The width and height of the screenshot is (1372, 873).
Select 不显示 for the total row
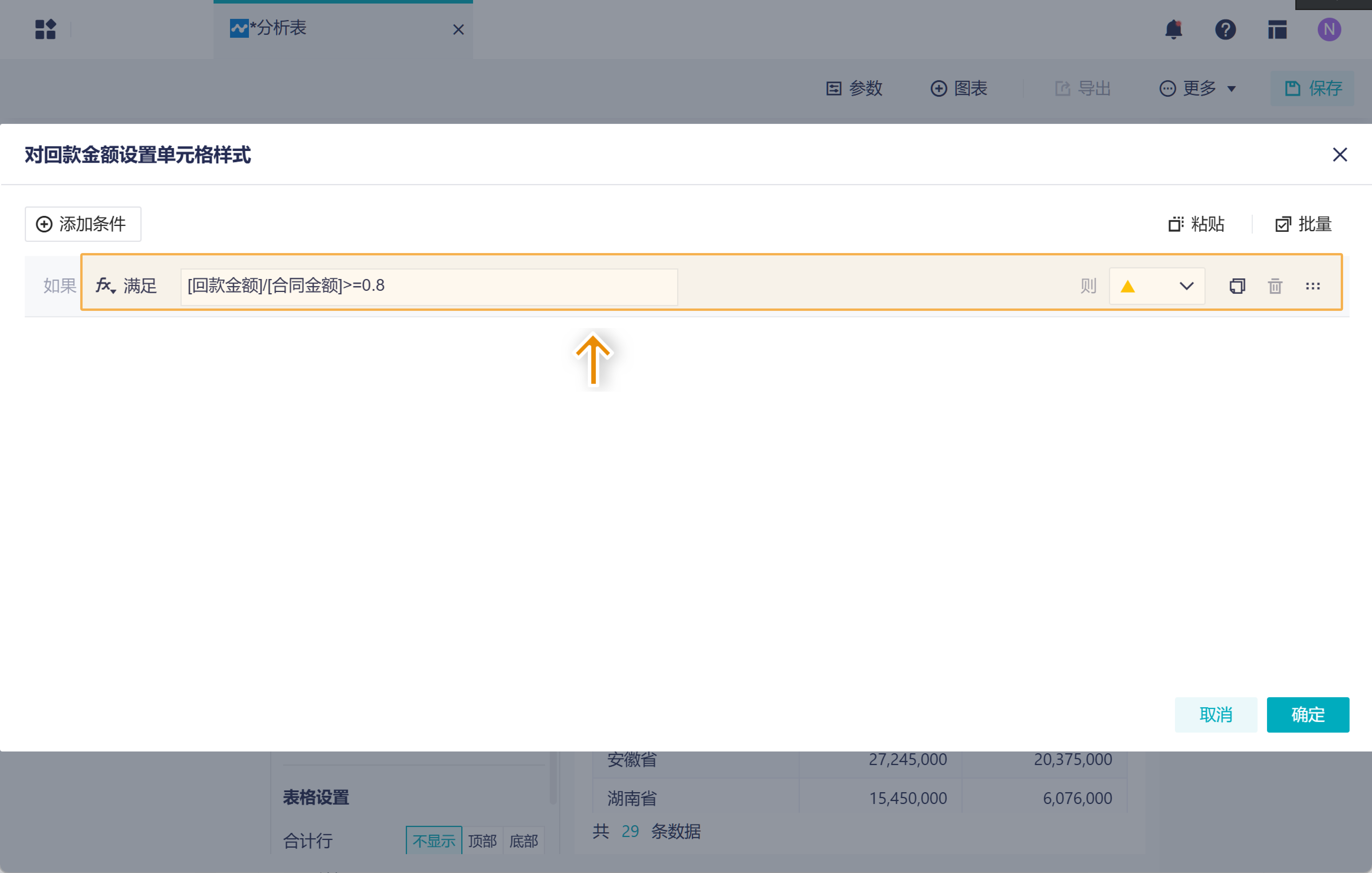[x=434, y=840]
